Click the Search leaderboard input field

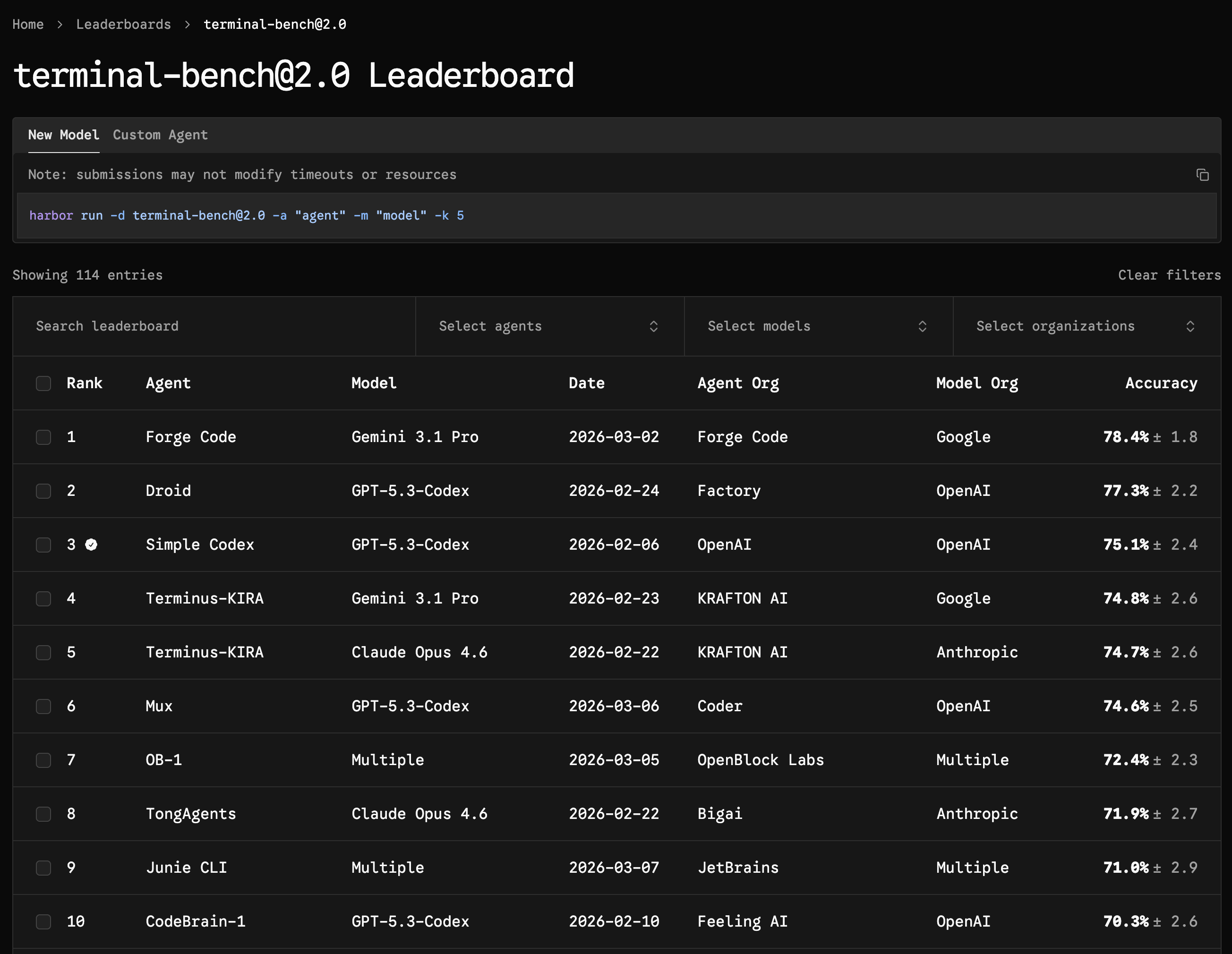coord(214,326)
